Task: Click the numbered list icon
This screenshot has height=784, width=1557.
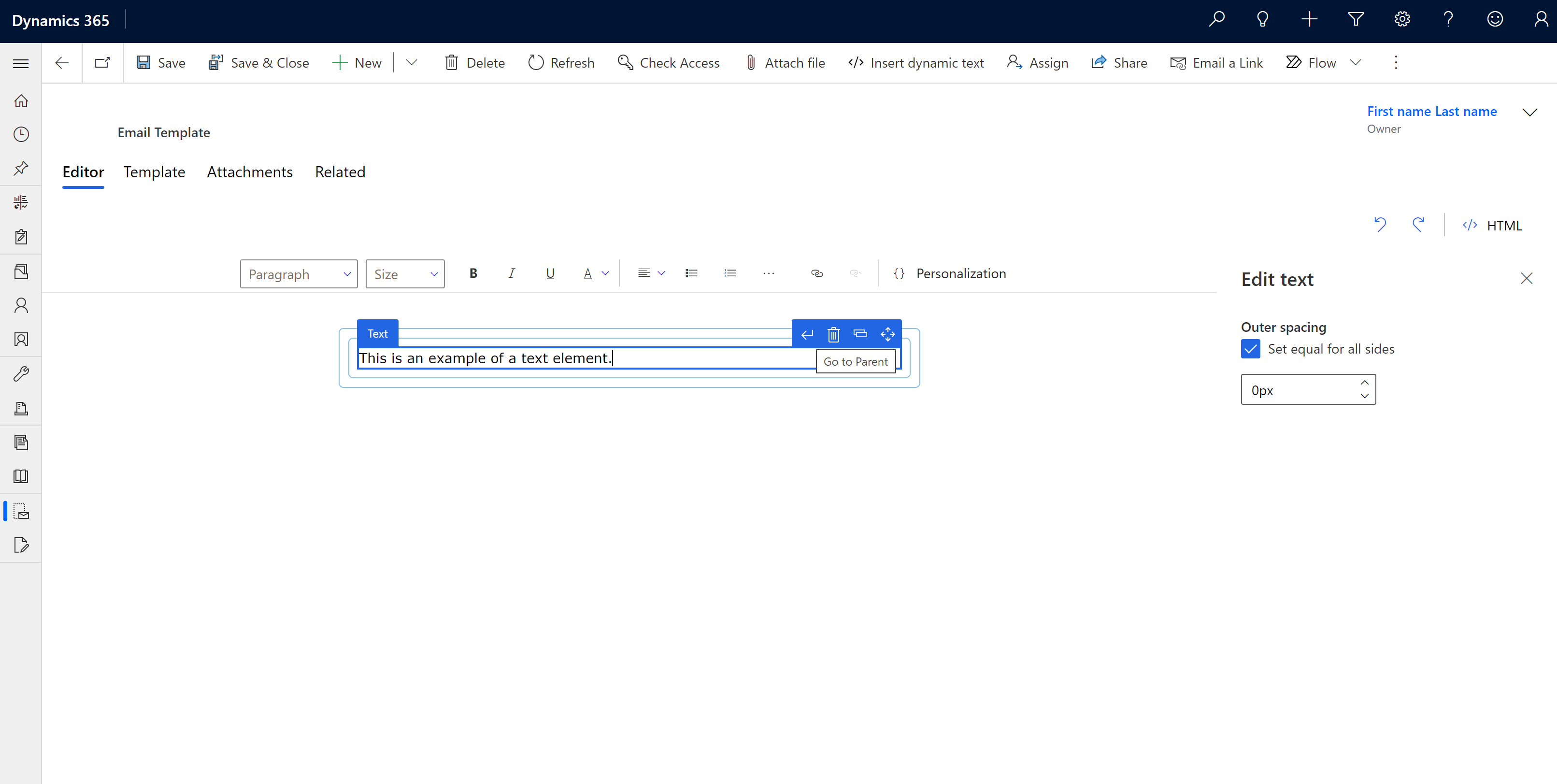Action: coord(730,273)
